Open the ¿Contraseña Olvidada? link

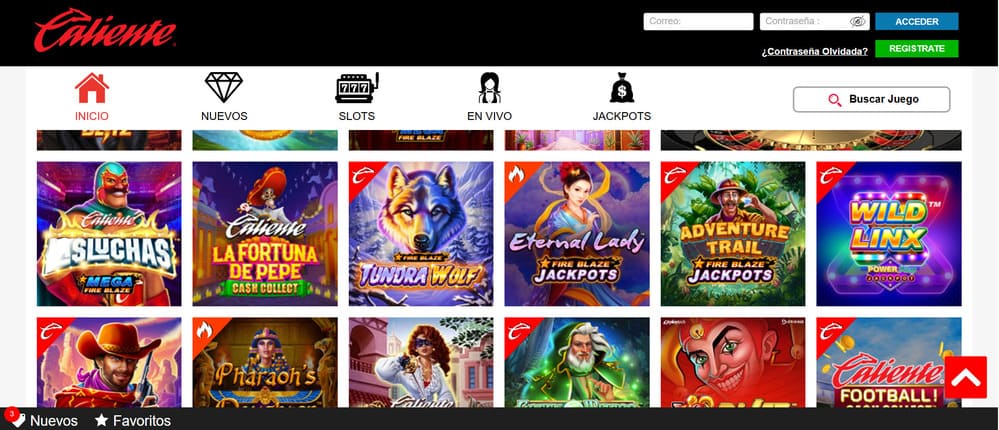[814, 52]
